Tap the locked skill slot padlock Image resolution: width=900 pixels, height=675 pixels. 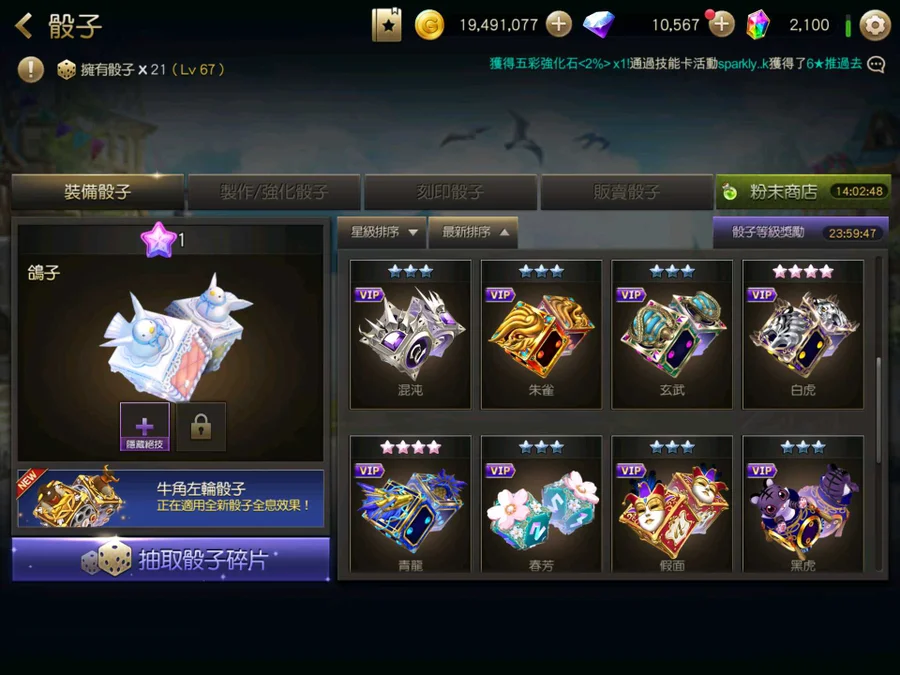tap(201, 427)
